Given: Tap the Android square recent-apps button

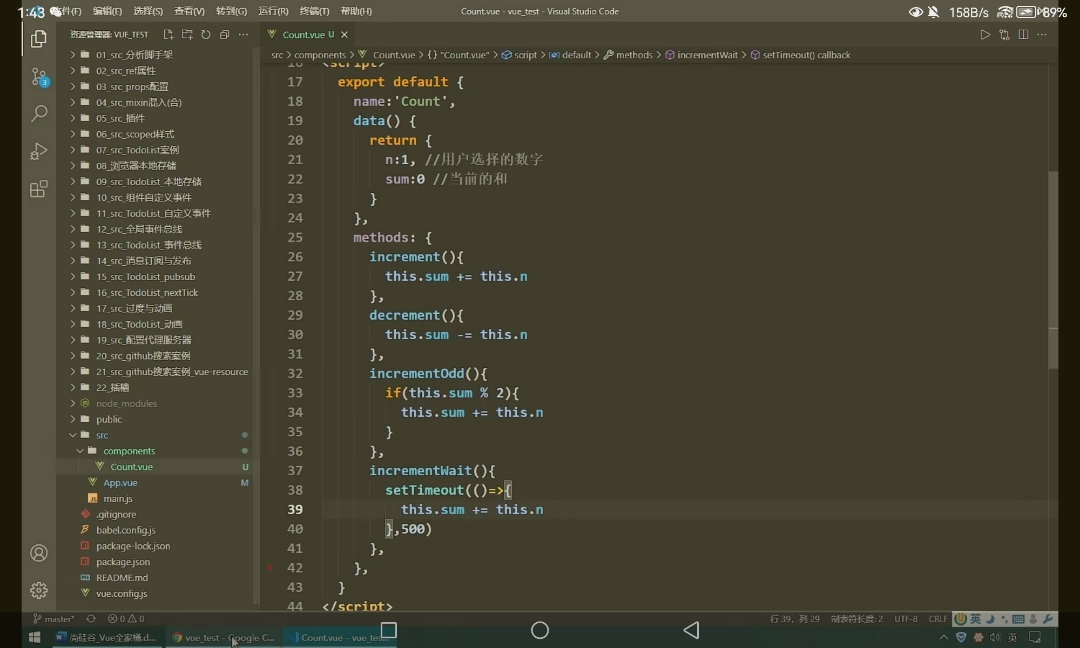Looking at the screenshot, I should click(x=388, y=630).
